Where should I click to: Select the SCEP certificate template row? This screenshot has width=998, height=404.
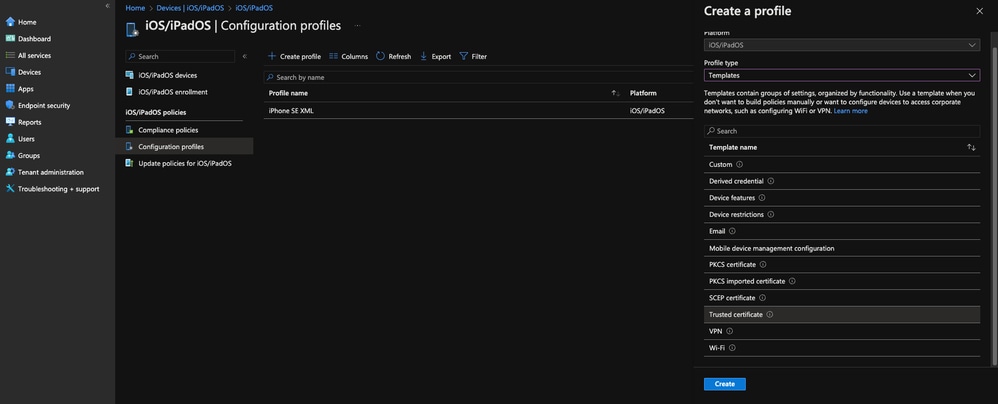point(841,298)
